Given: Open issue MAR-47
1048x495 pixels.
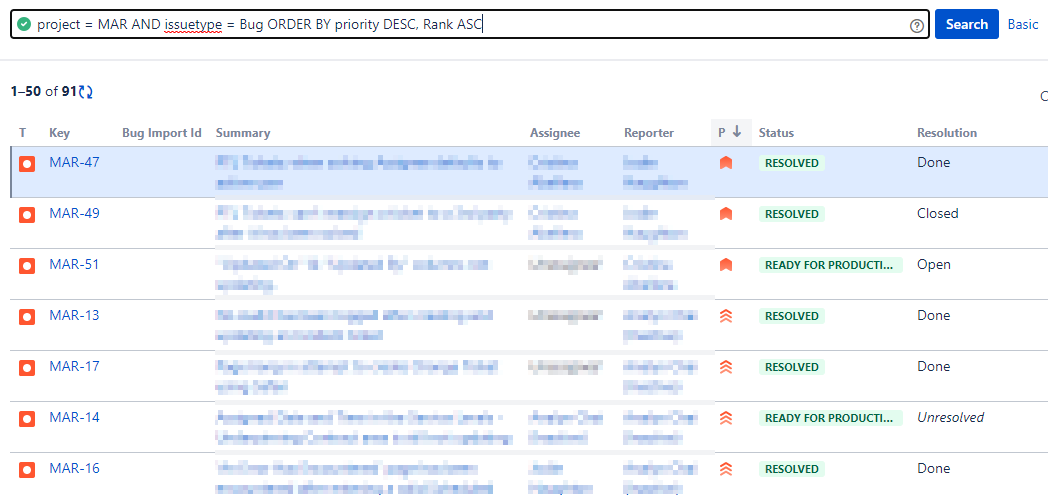Looking at the screenshot, I should (x=74, y=162).
